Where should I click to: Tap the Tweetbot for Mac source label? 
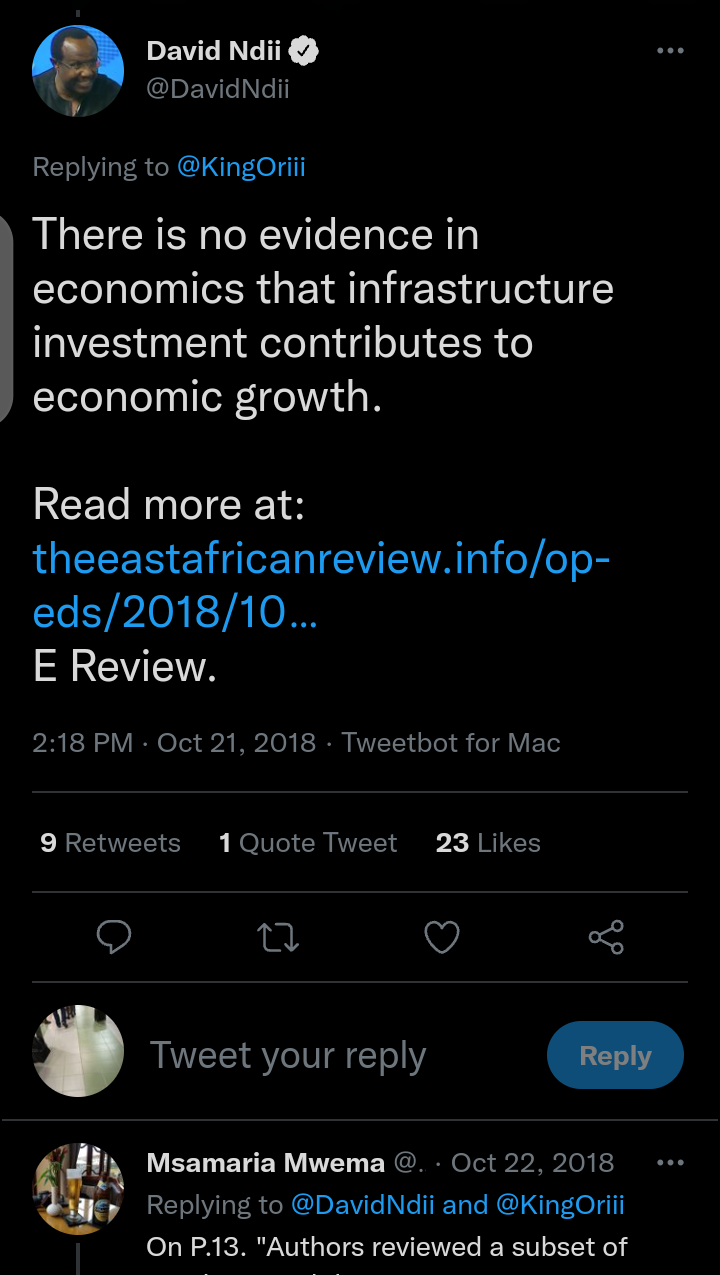(451, 743)
